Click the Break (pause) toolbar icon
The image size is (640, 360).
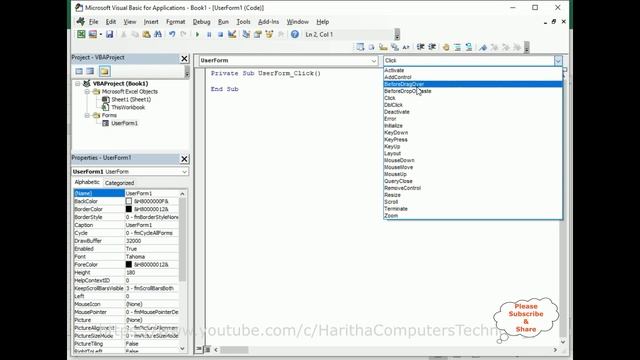coord(209,34)
